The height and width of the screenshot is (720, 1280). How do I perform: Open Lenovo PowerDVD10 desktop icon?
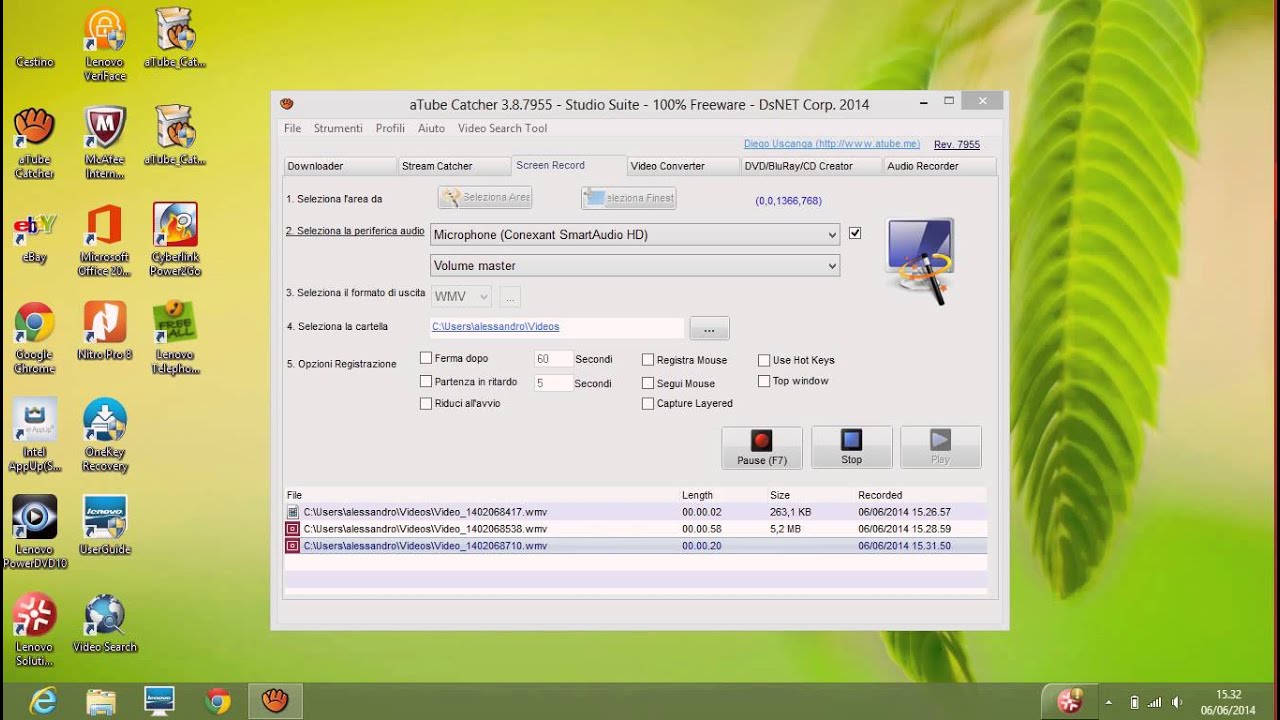click(35, 532)
